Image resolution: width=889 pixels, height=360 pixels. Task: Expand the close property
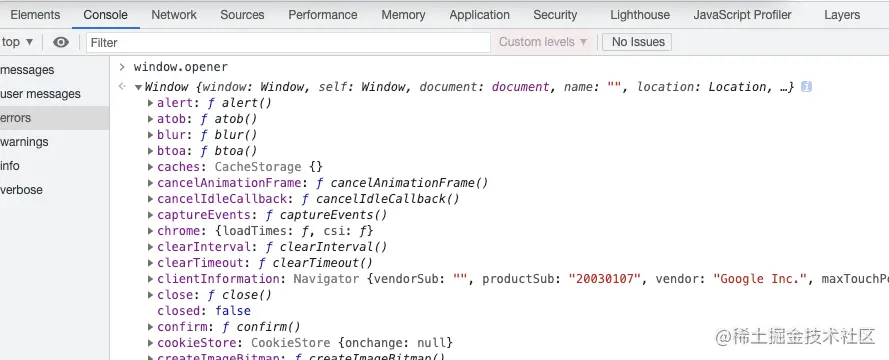pos(150,295)
